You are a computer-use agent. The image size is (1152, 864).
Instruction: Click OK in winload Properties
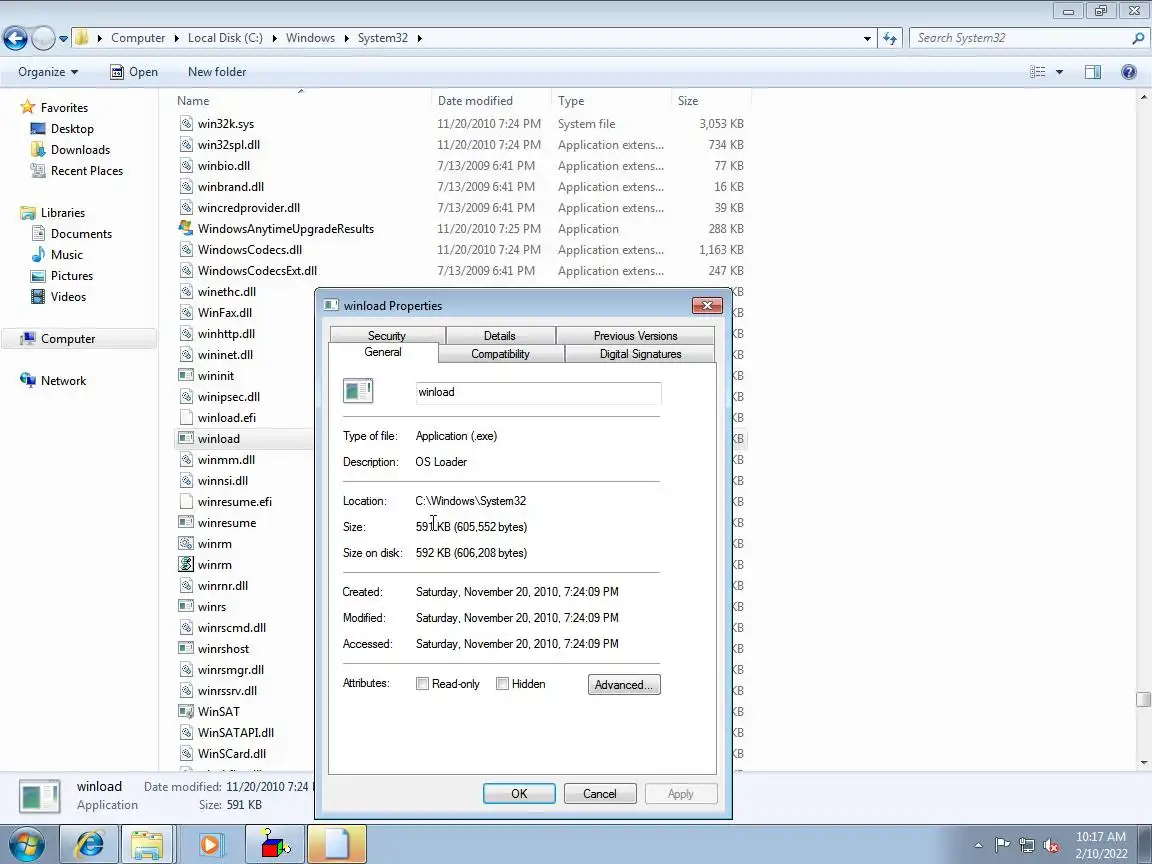coord(519,793)
